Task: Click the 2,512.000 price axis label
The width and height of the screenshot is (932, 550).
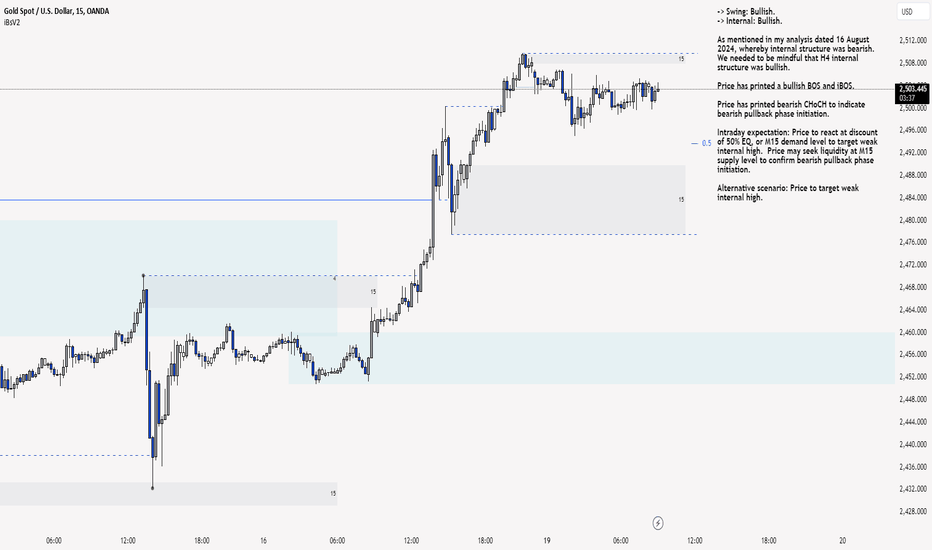Action: point(913,40)
